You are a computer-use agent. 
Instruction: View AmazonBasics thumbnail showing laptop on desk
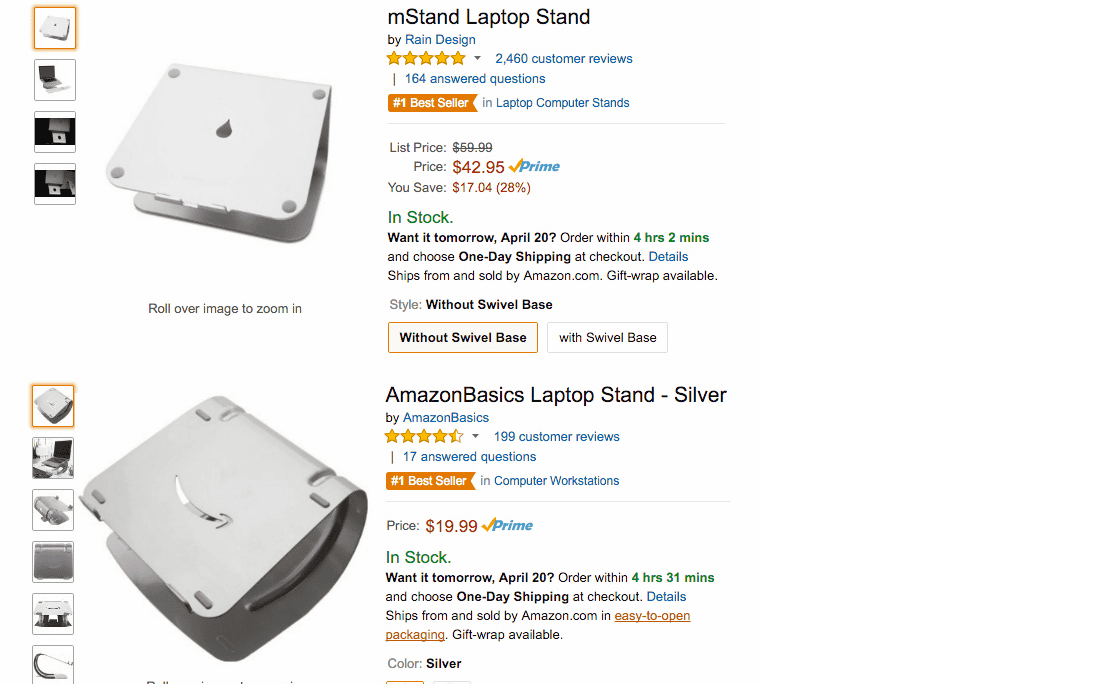[x=53, y=458]
